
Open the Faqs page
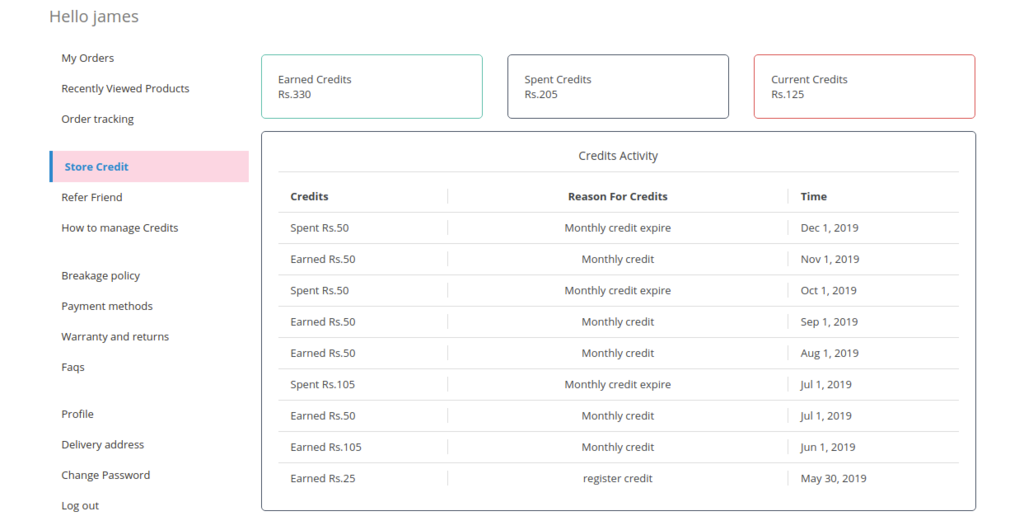coord(73,367)
